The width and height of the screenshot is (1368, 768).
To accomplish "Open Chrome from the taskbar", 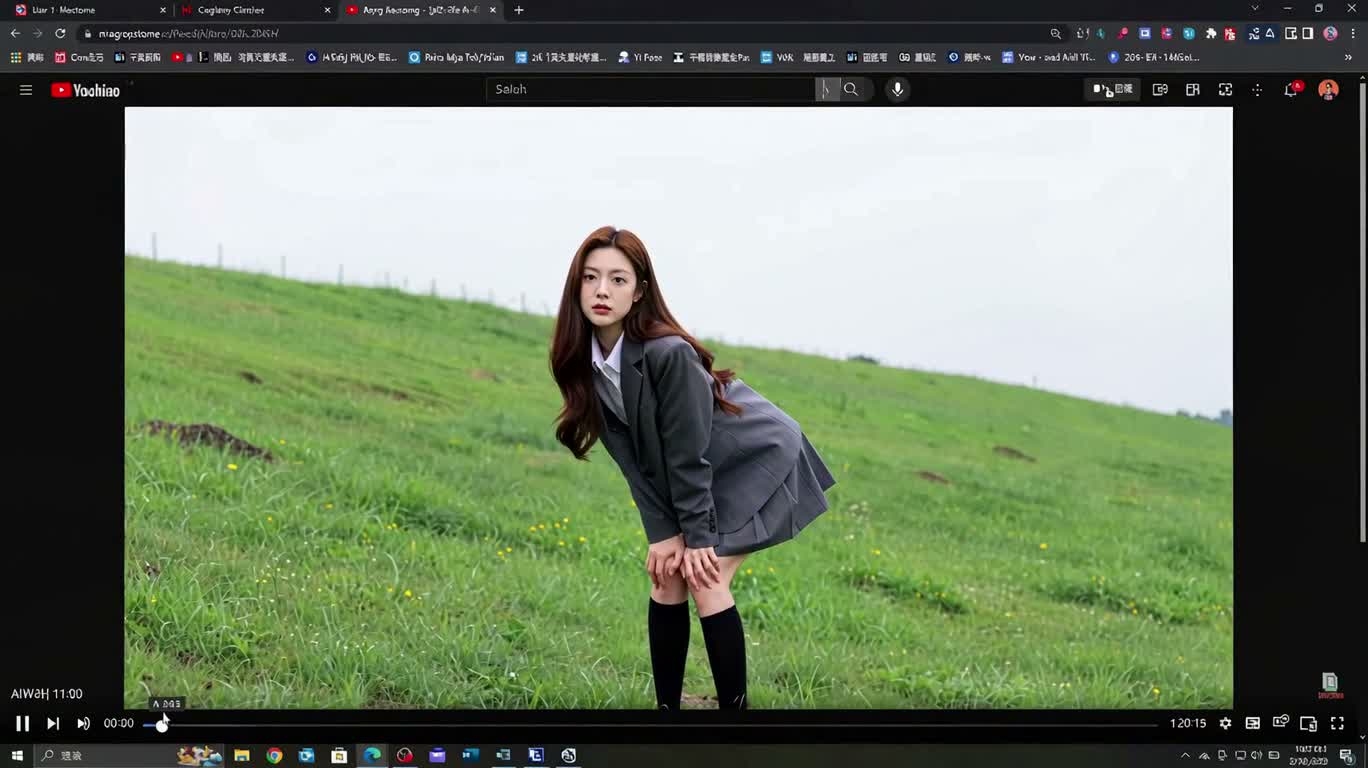I will 274,755.
